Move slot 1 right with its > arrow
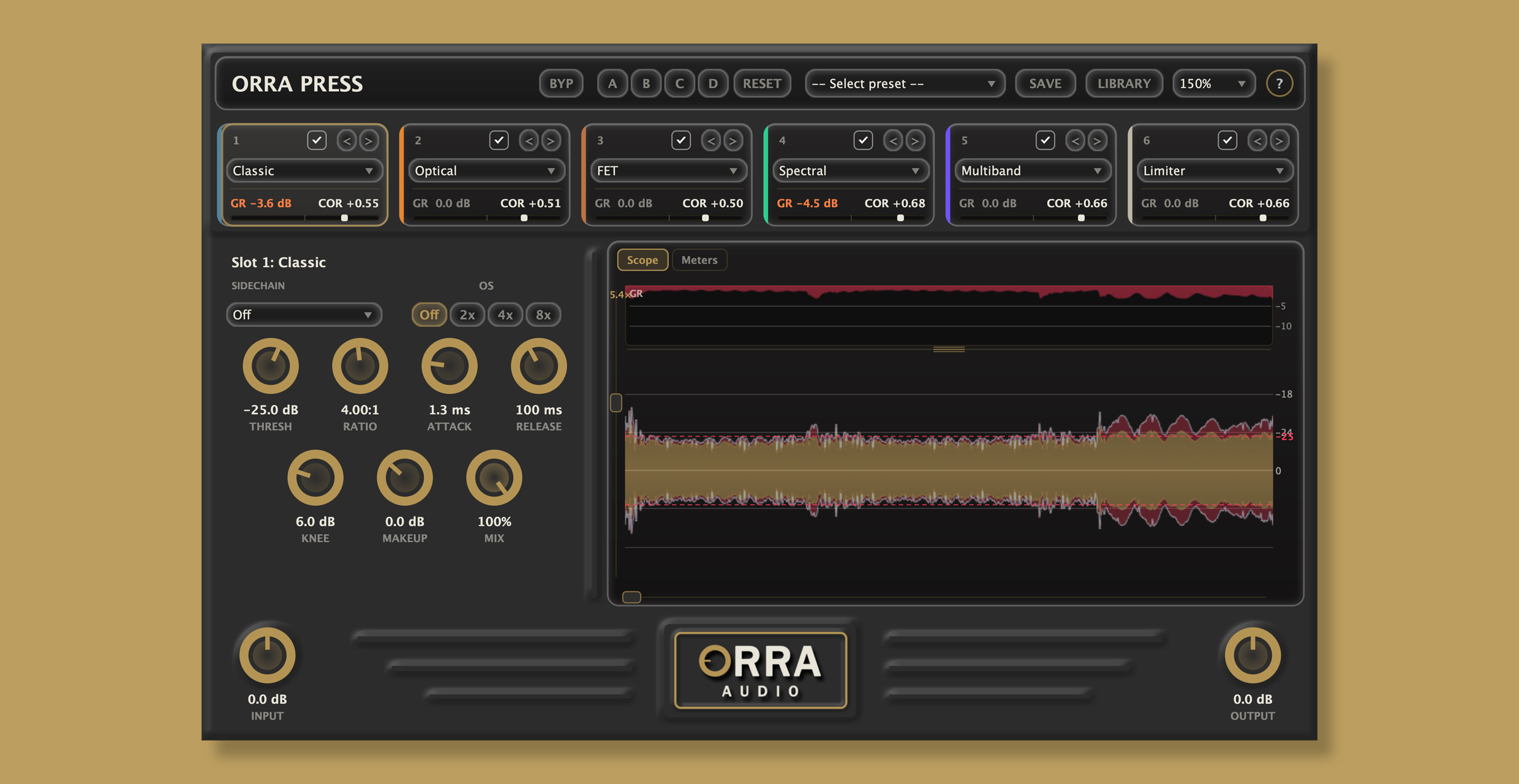Screen dimensions: 1519x784 [x=369, y=141]
